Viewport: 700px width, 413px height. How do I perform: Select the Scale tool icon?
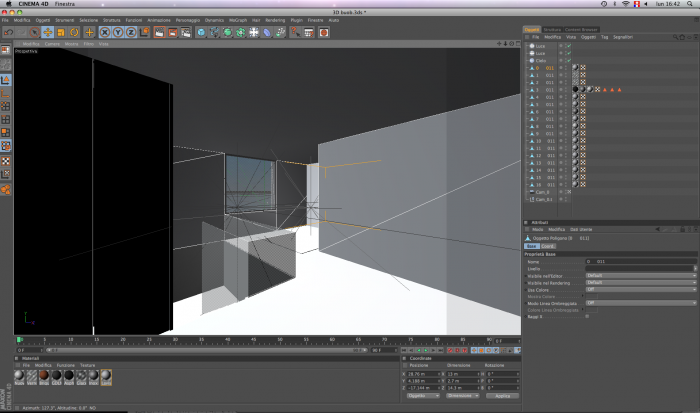pyautogui.click(x=61, y=32)
